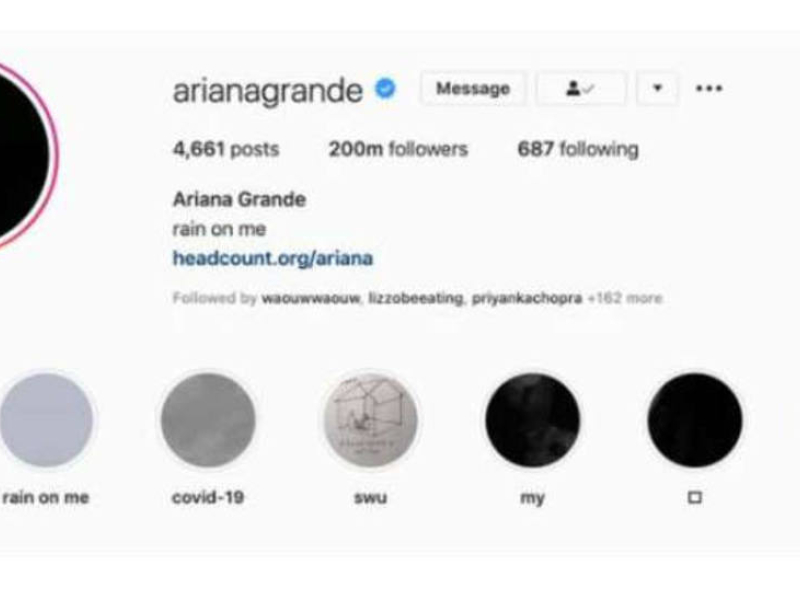View the profile picture story ring

click(24, 155)
